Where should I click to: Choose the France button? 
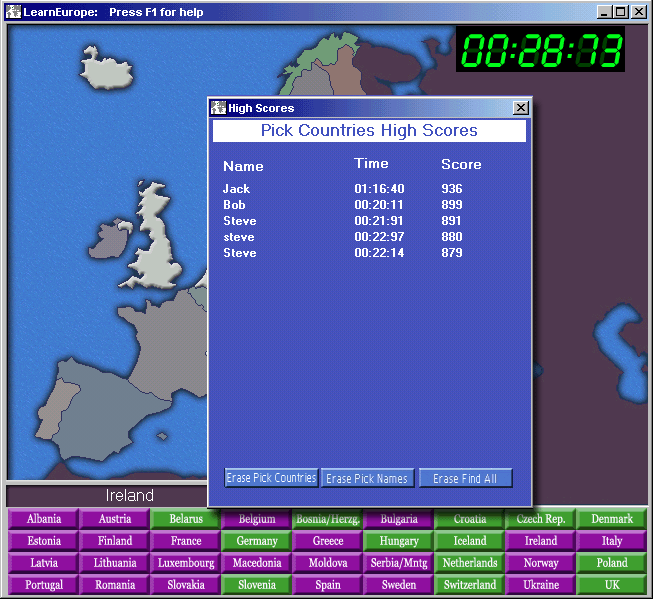[x=186, y=541]
